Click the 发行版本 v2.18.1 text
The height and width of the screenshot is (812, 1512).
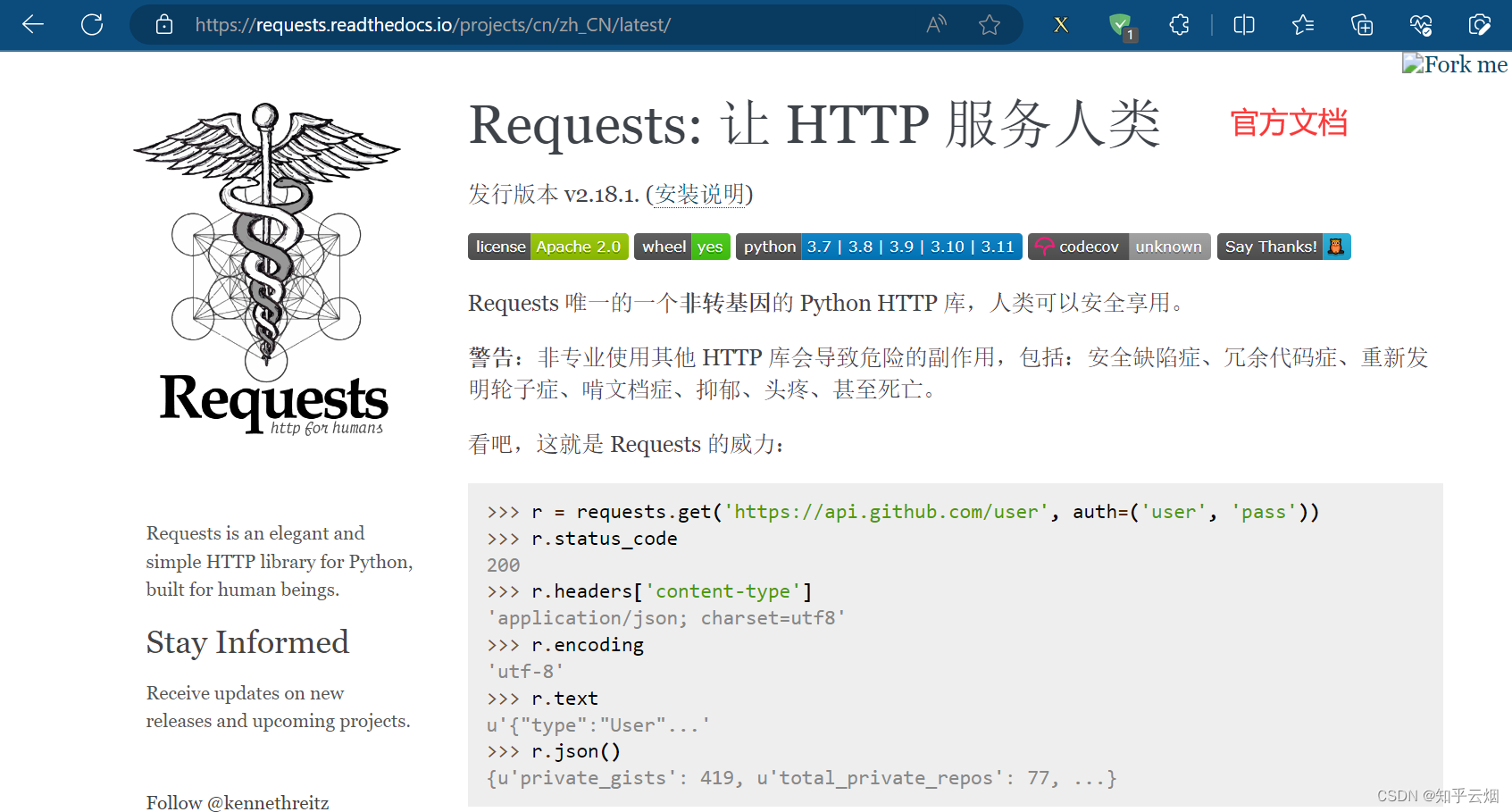(554, 194)
